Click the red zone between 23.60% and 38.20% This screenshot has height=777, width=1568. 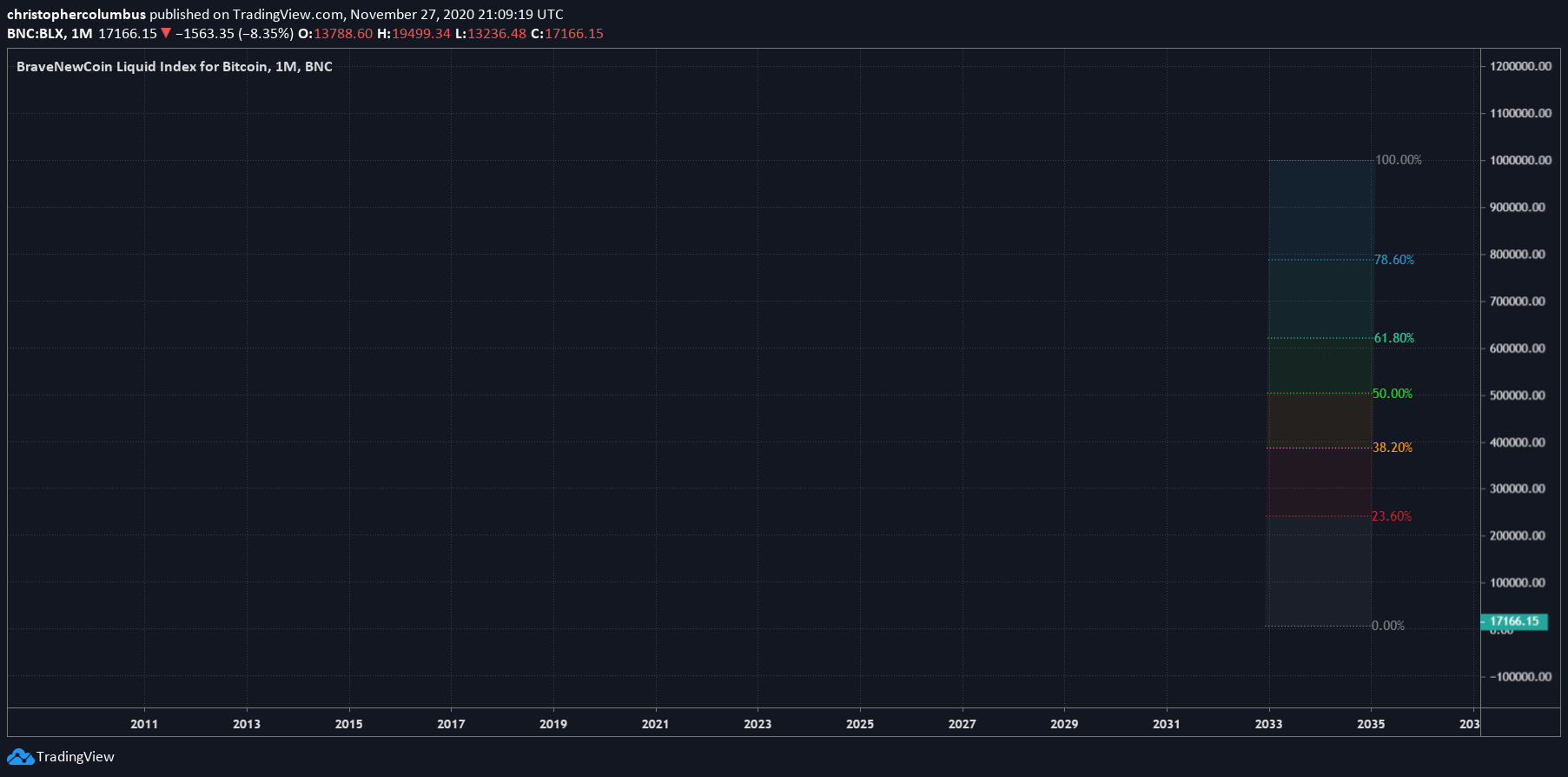tap(1320, 482)
